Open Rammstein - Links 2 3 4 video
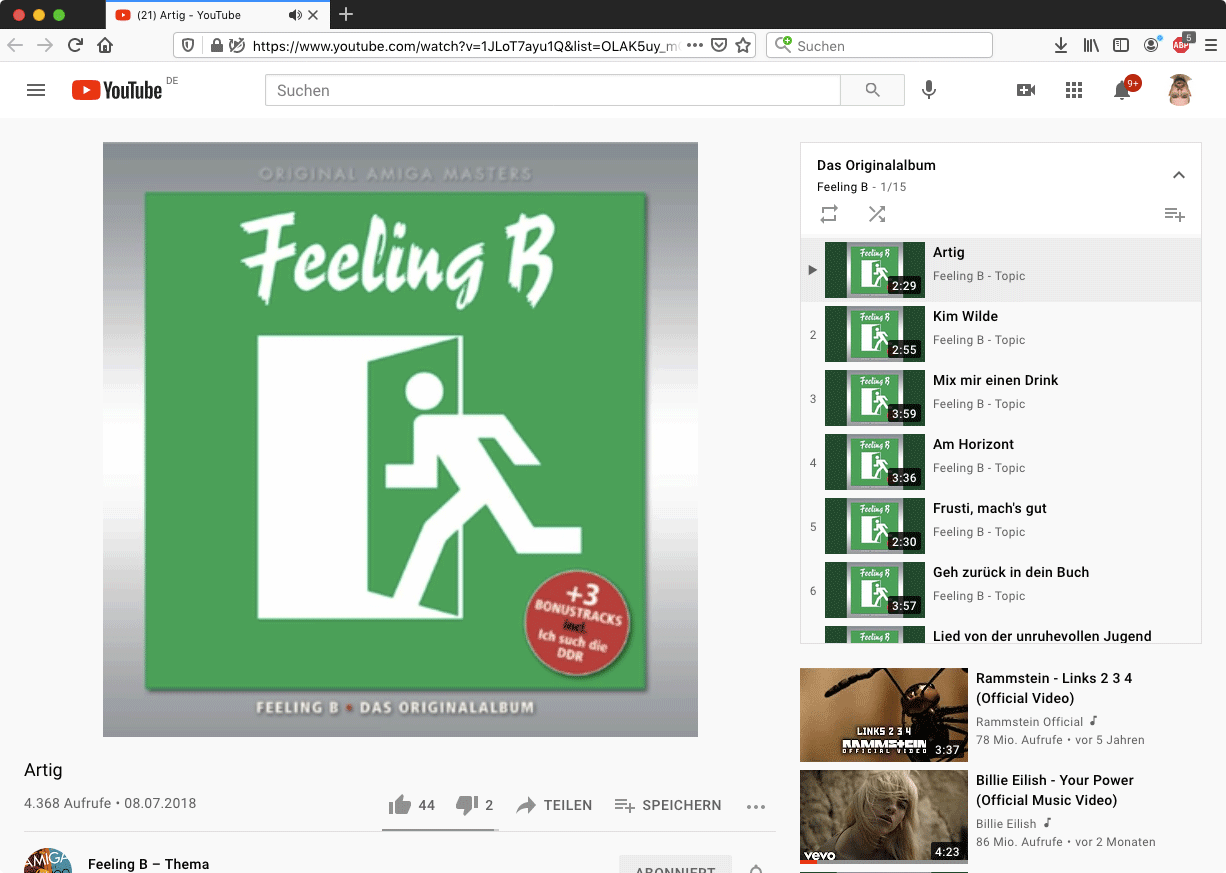Screen dimensions: 1226x873 (x=1054, y=688)
